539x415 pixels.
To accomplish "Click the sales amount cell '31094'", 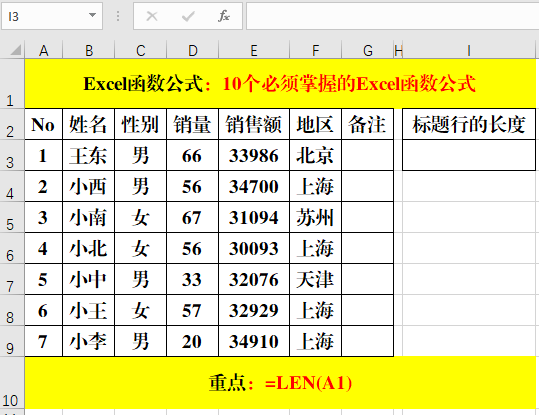I will 254,217.
